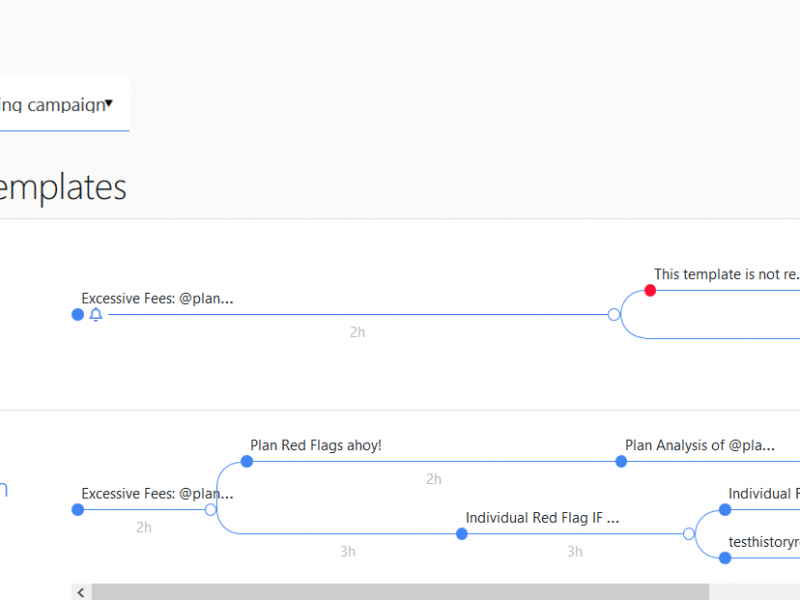800x600 pixels.
Task: Click the 'Plan Analysis of @pla...' label
Action: point(700,445)
